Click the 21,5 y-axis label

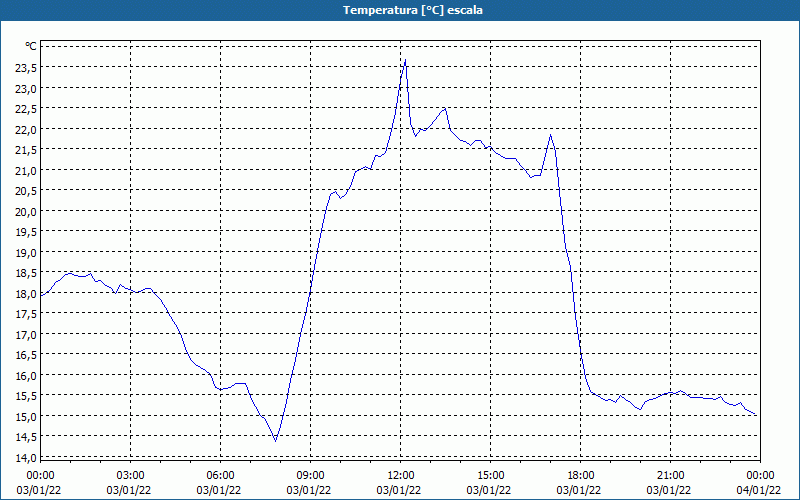tap(27, 150)
